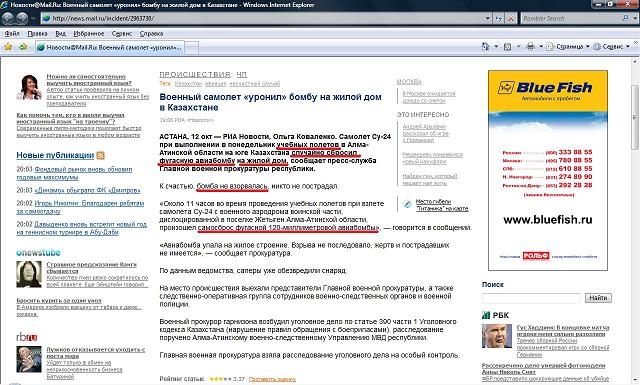640x385 pixels.
Task: Click the browser Back arrow button
Action: click(8, 18)
